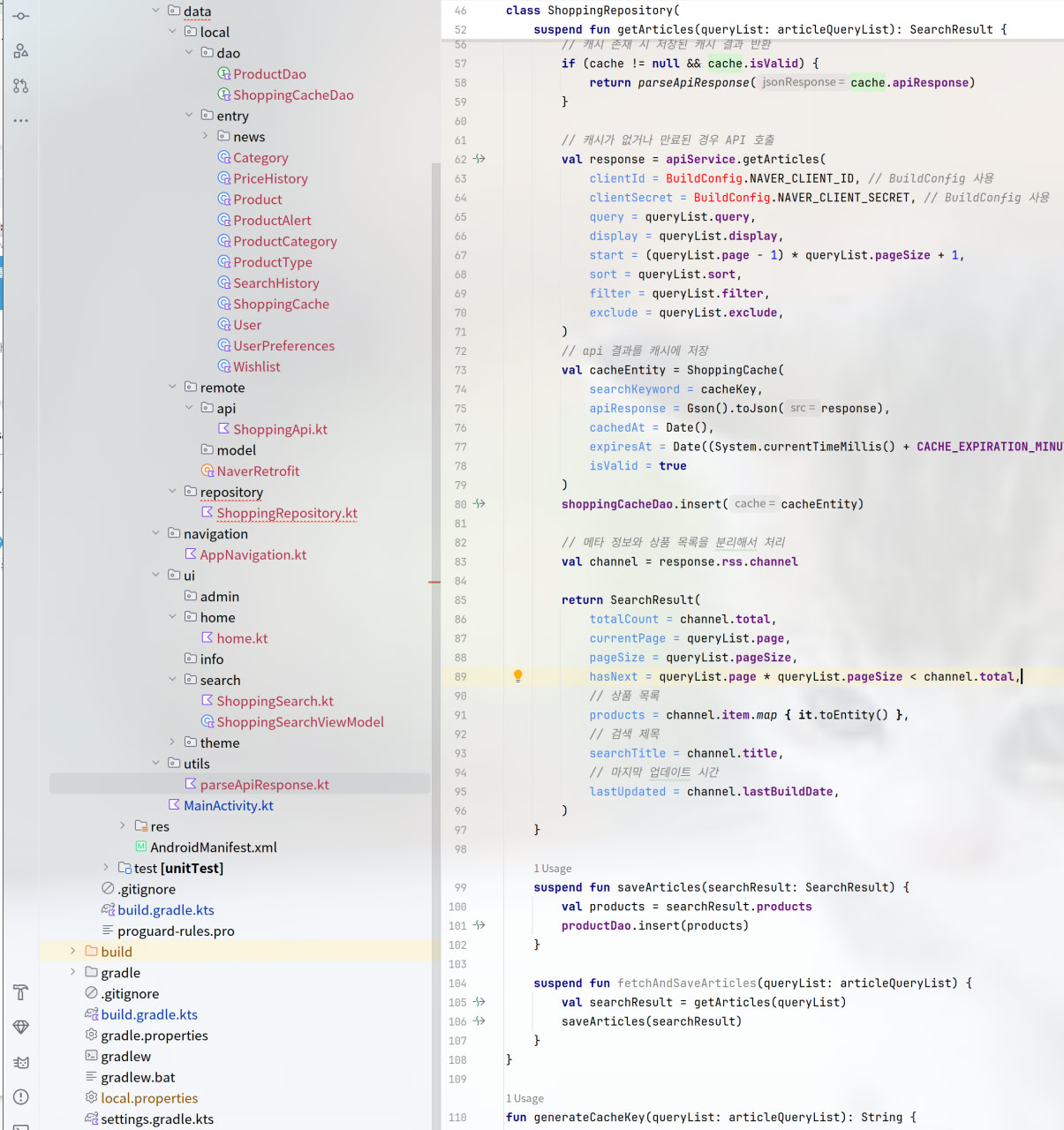Expand the test [unitTest] node
Screen dimensions: 1064x1130
106,868
